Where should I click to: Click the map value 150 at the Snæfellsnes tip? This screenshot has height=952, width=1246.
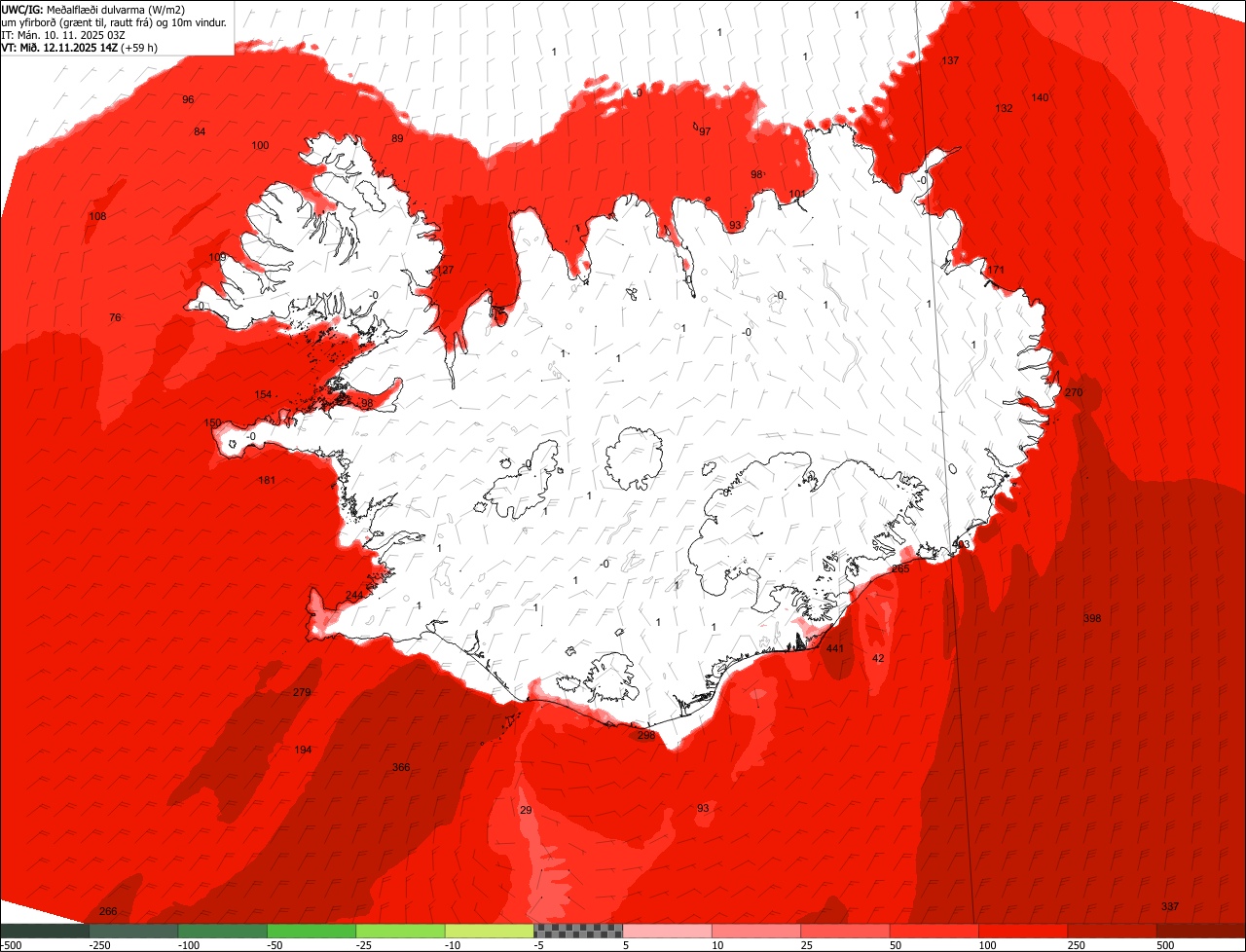pyautogui.click(x=213, y=423)
